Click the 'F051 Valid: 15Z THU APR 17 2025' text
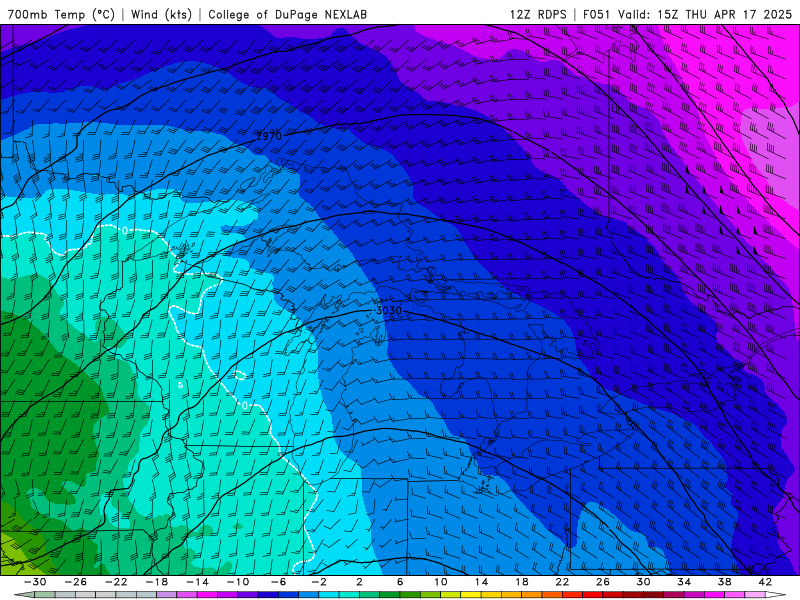Image resolution: width=800 pixels, height=600 pixels. click(687, 14)
